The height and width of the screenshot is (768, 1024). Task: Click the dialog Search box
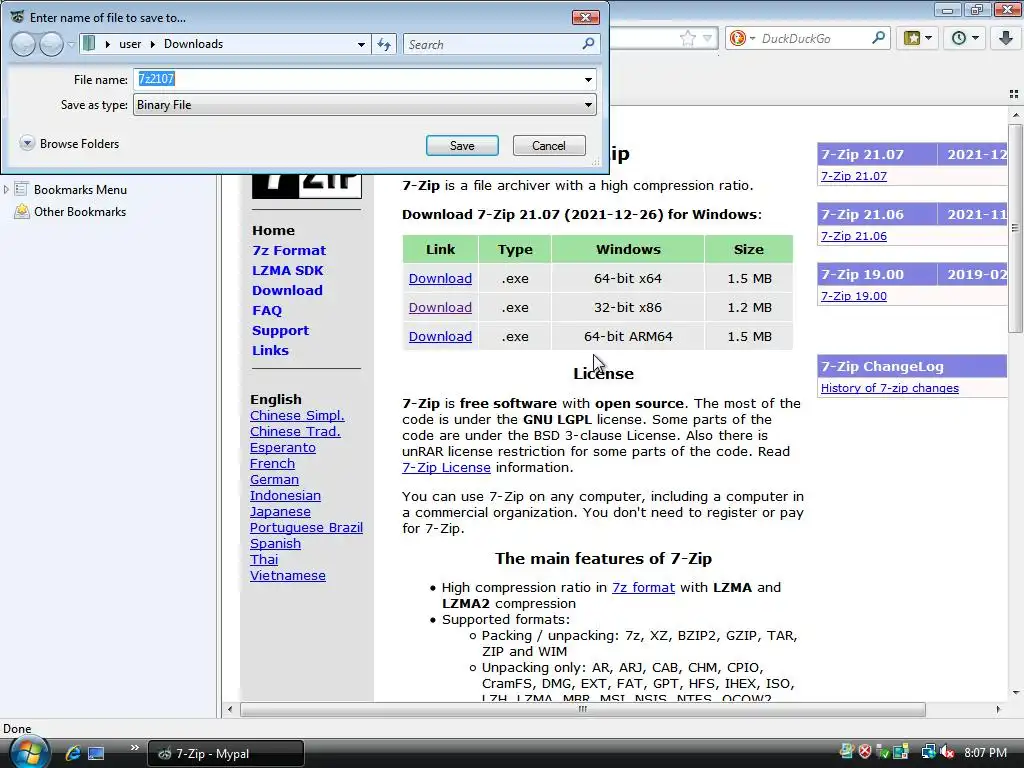pyautogui.click(x=492, y=44)
